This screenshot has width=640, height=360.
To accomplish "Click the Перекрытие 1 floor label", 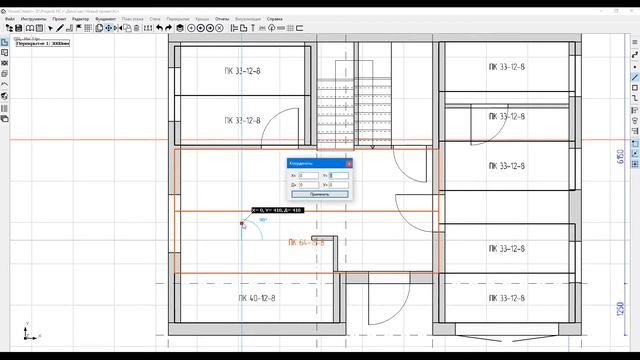I will coord(43,43).
